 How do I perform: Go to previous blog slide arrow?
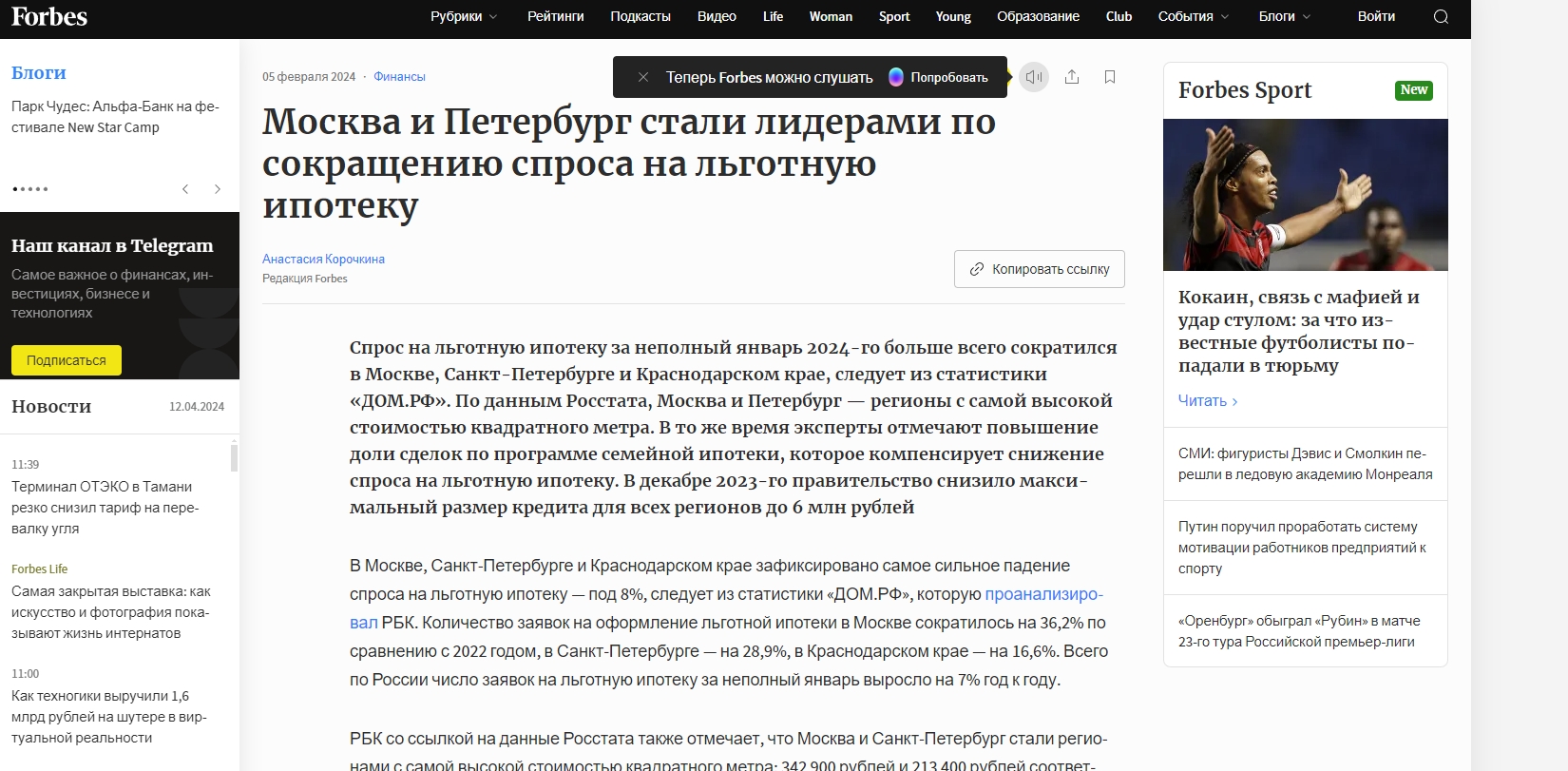pyautogui.click(x=185, y=189)
